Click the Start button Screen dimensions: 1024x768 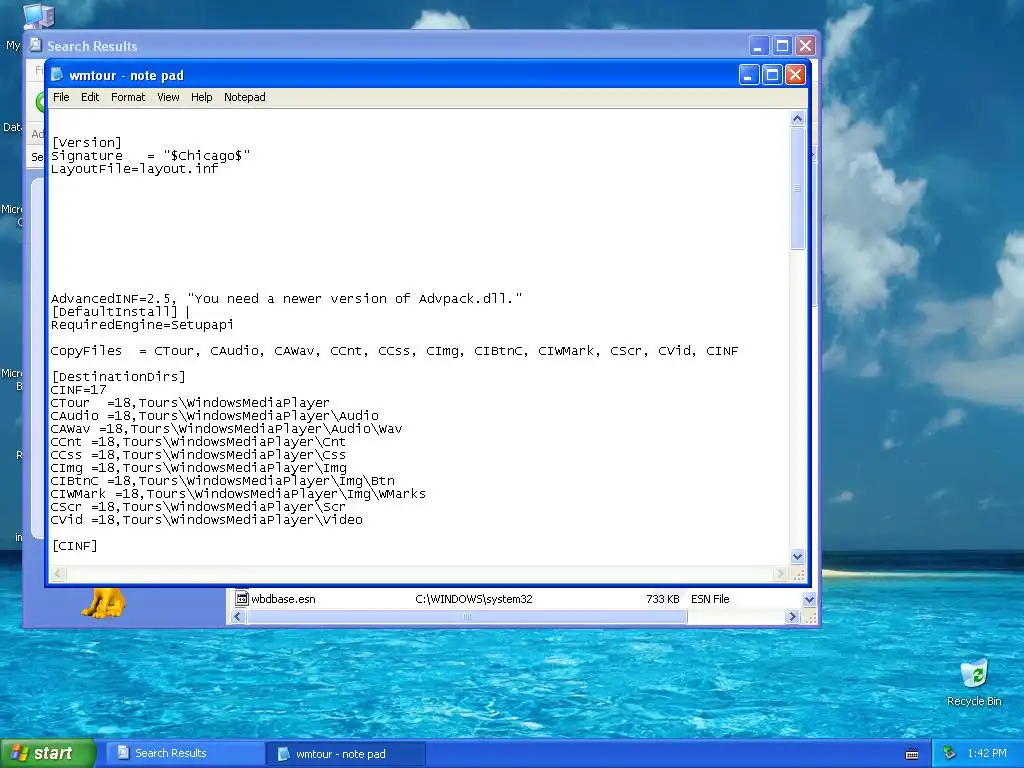48,753
